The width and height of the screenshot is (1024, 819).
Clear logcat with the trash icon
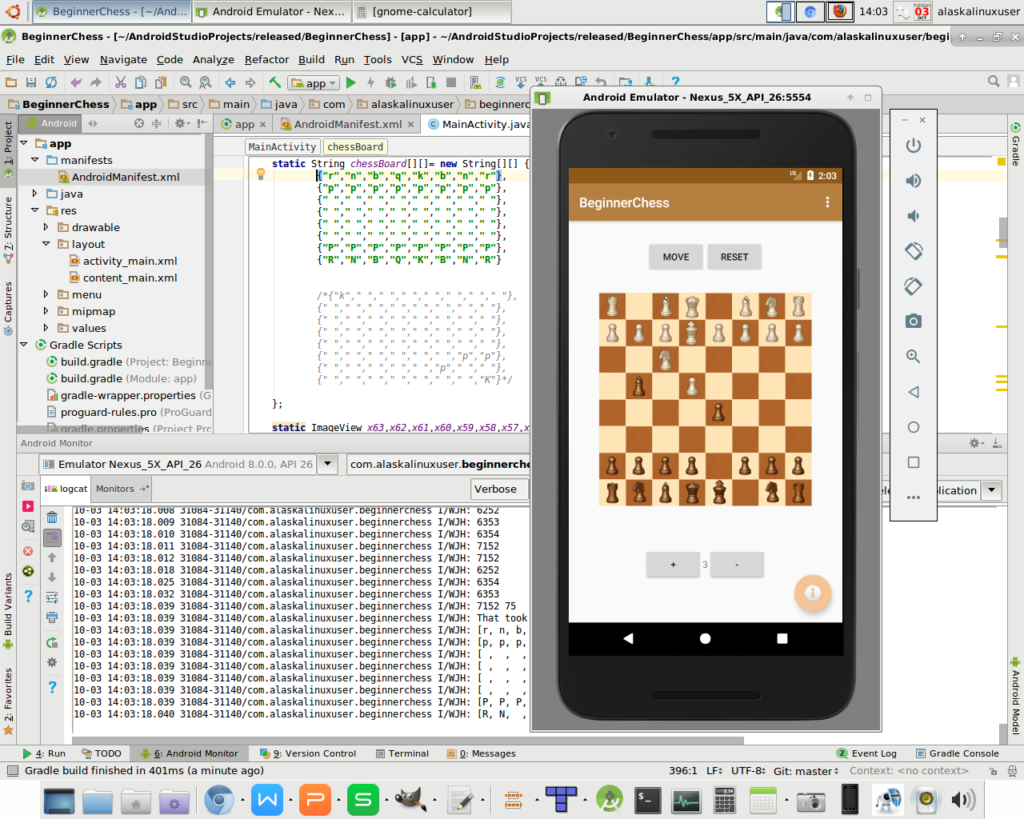(x=52, y=517)
